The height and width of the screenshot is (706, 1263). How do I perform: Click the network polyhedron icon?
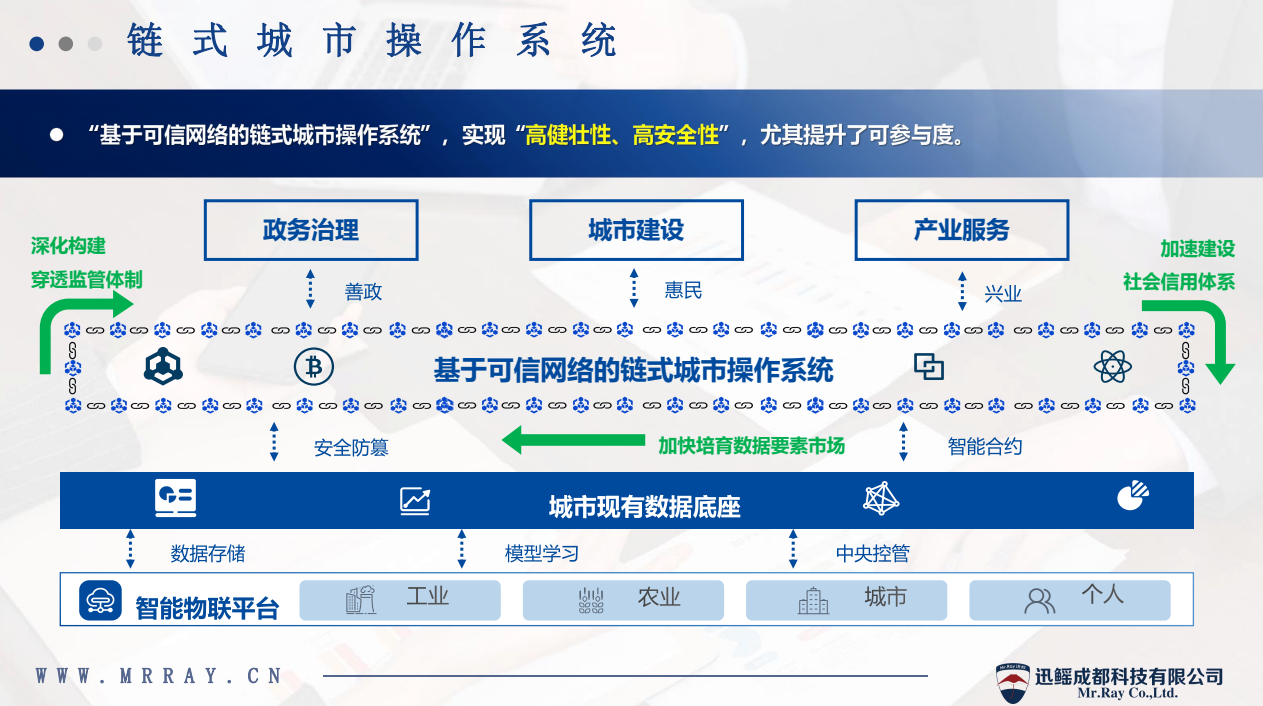[x=881, y=498]
